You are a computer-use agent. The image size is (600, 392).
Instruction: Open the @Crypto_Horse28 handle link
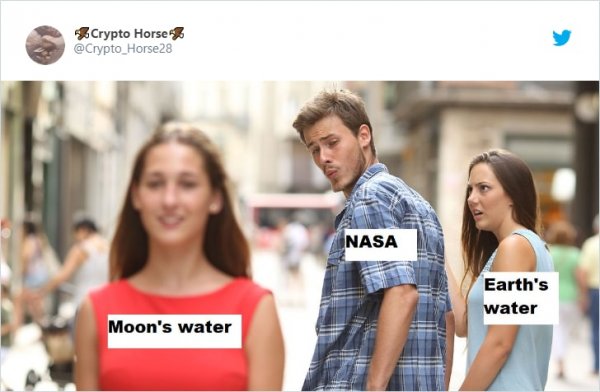[x=123, y=49]
